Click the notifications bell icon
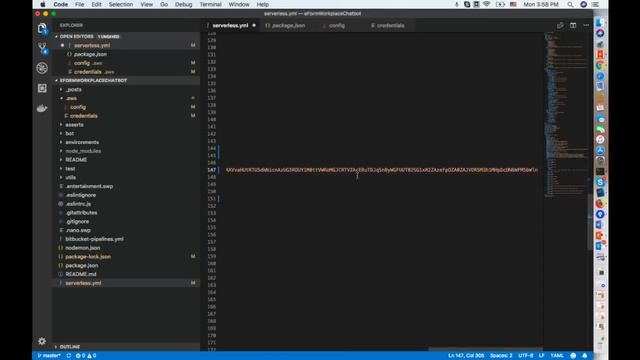The image size is (640, 360). pyautogui.click(x=584, y=356)
